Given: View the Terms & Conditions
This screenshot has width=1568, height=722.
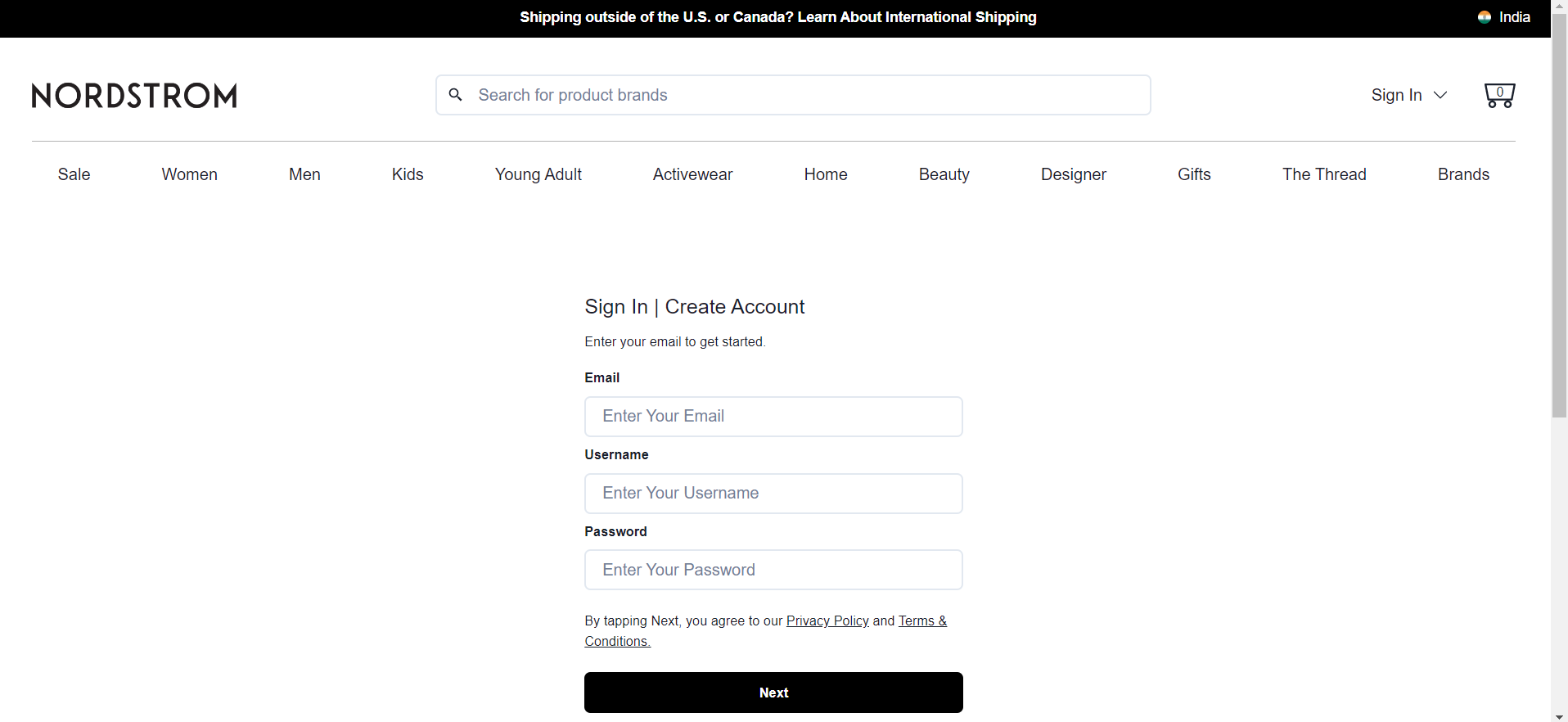Looking at the screenshot, I should click(922, 620).
